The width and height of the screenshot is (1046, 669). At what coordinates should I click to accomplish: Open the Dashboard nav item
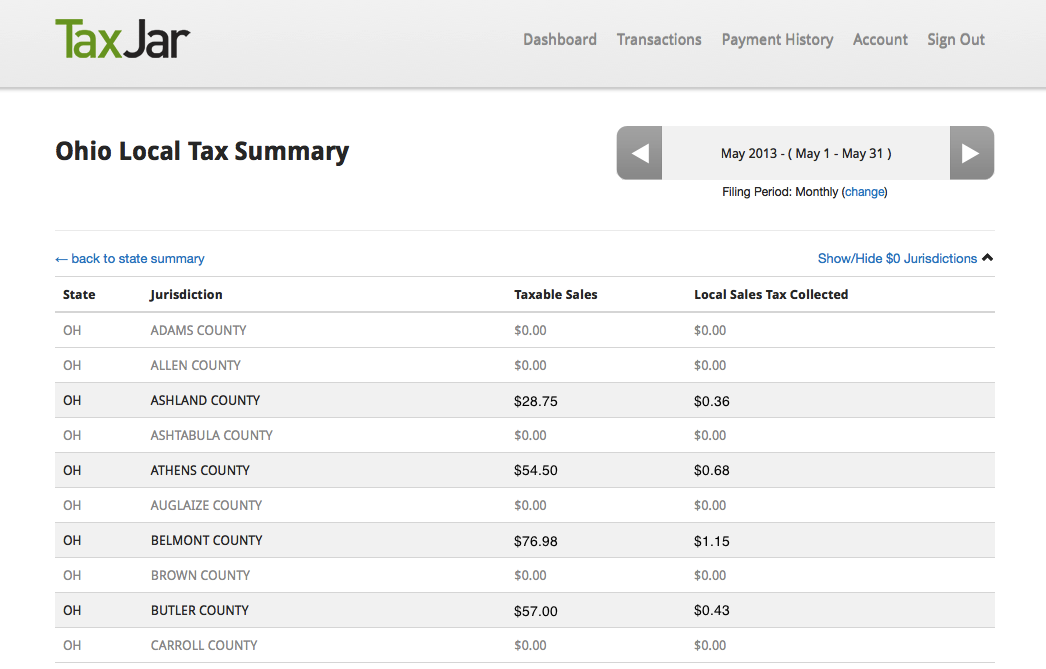[x=560, y=39]
